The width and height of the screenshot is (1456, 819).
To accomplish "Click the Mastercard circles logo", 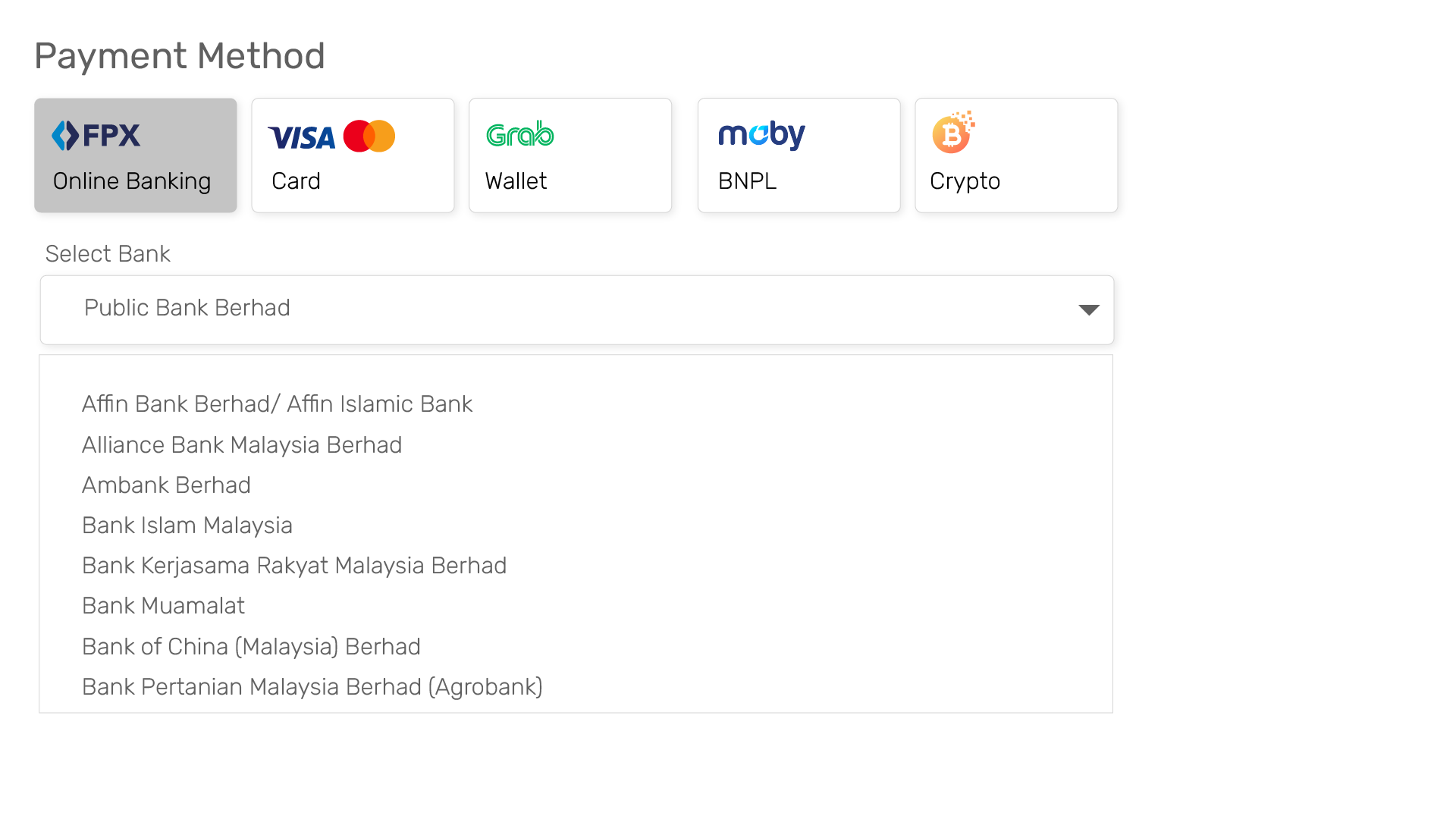I will pyautogui.click(x=369, y=136).
